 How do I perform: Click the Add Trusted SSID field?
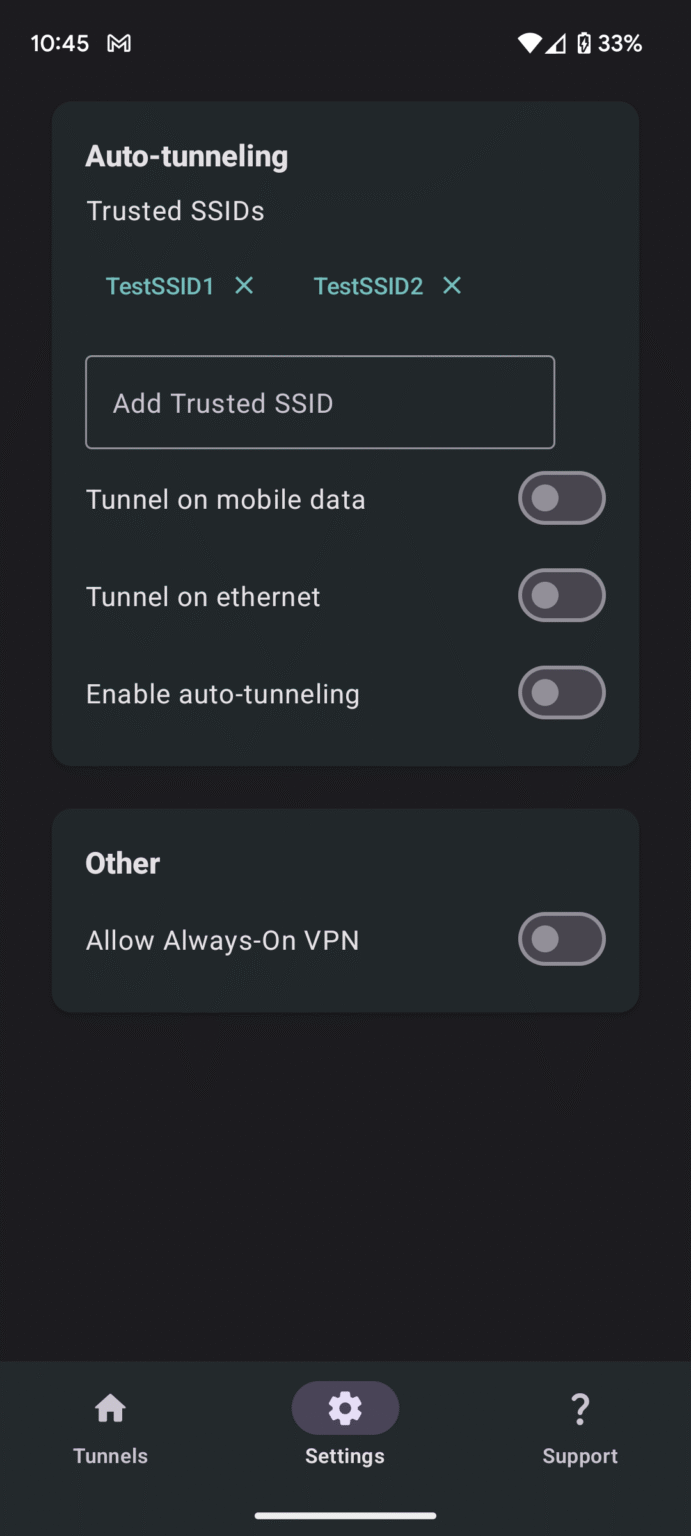tap(320, 402)
